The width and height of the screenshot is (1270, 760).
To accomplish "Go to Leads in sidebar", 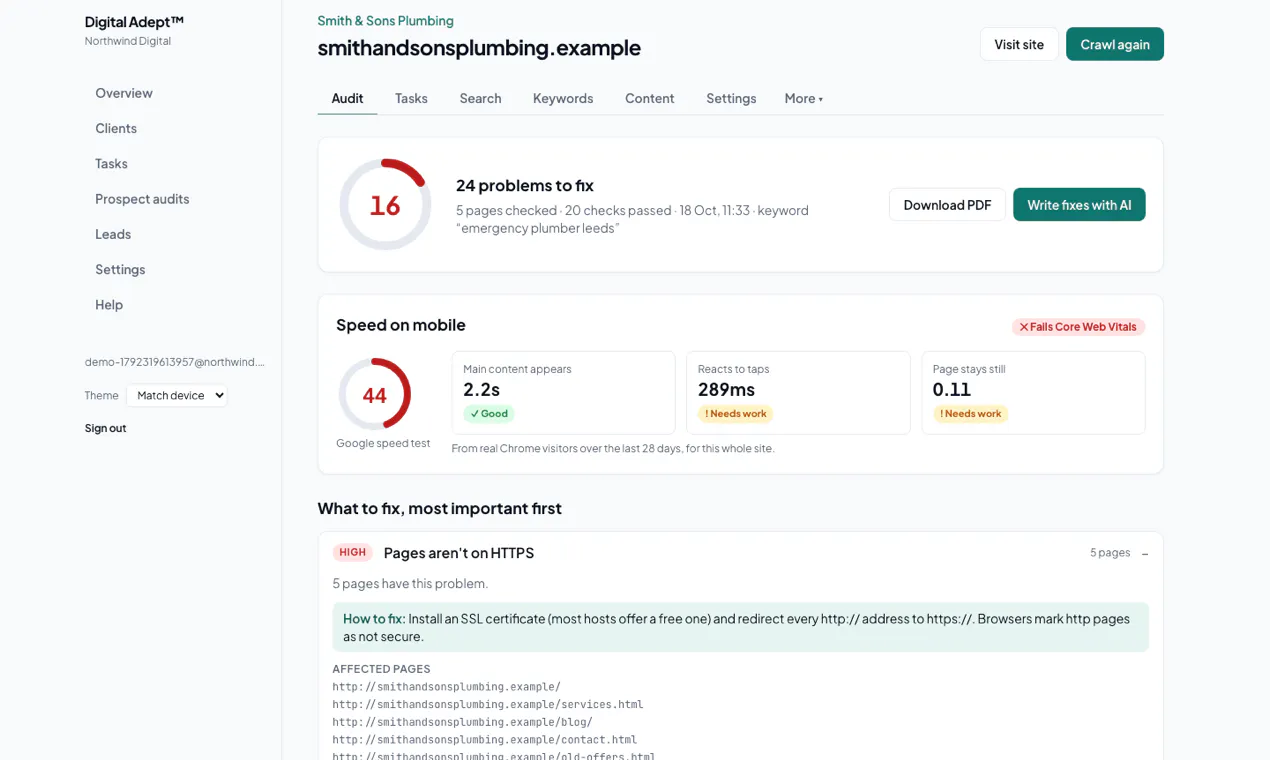I will 113,234.
